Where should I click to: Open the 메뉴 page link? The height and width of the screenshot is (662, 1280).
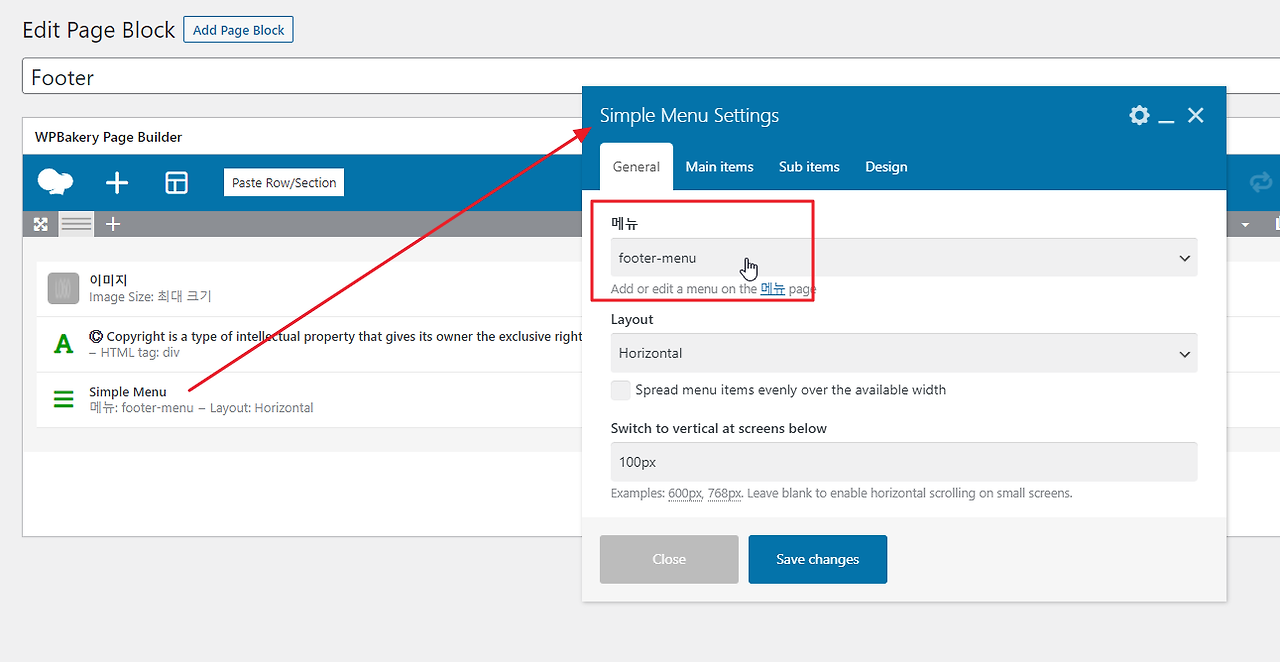772,288
